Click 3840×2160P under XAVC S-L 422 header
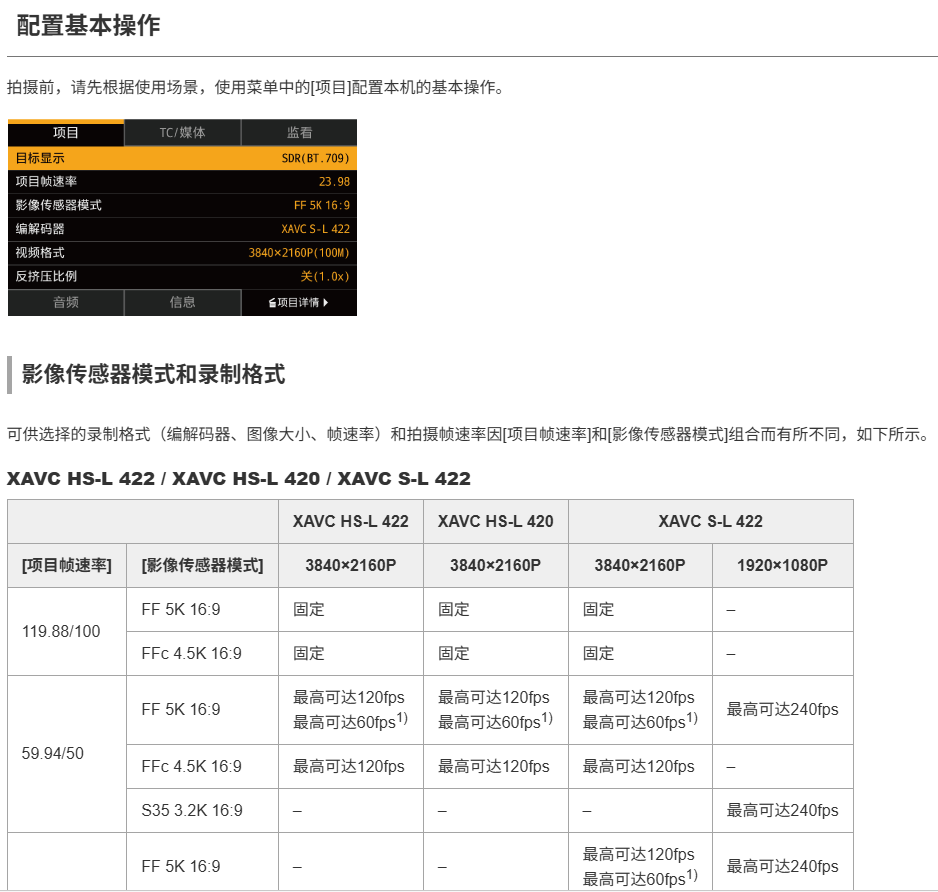The image size is (938, 892). [640, 565]
